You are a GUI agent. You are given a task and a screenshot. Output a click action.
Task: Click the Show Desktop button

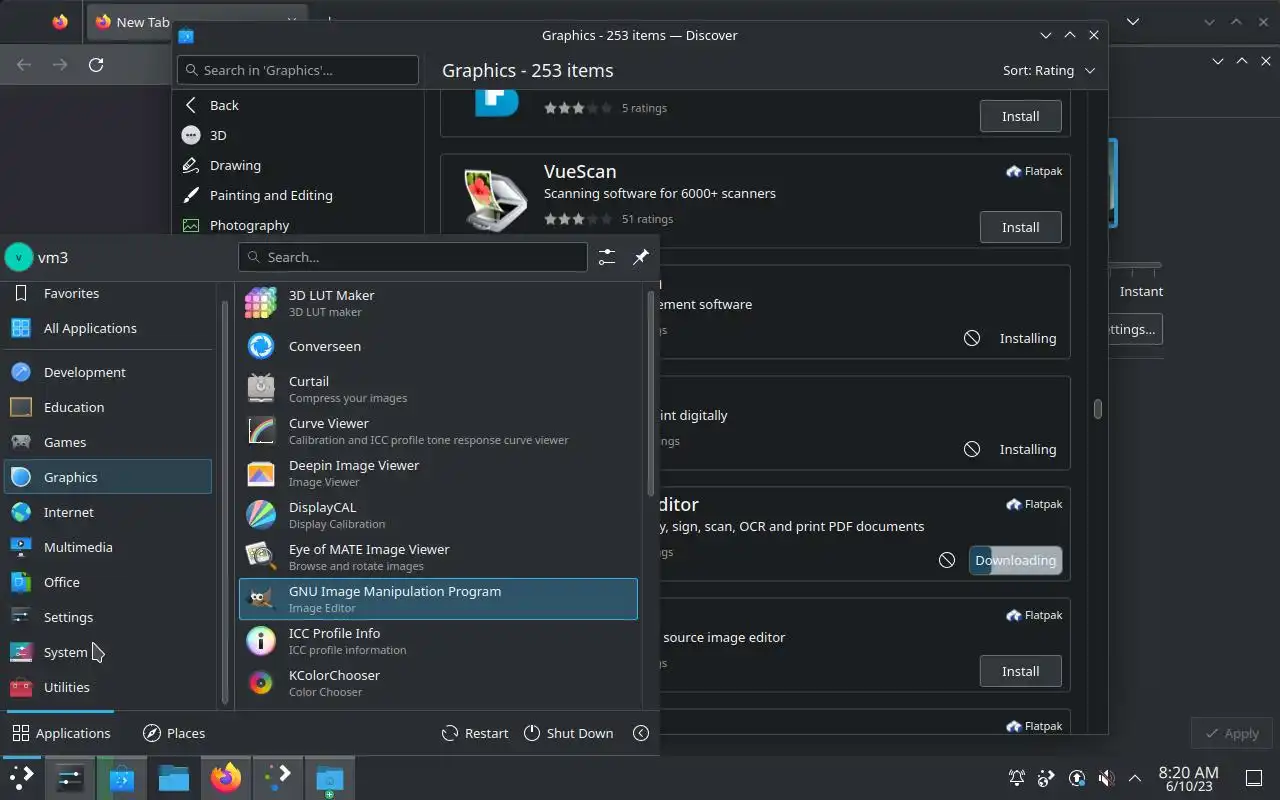tap(1253, 778)
